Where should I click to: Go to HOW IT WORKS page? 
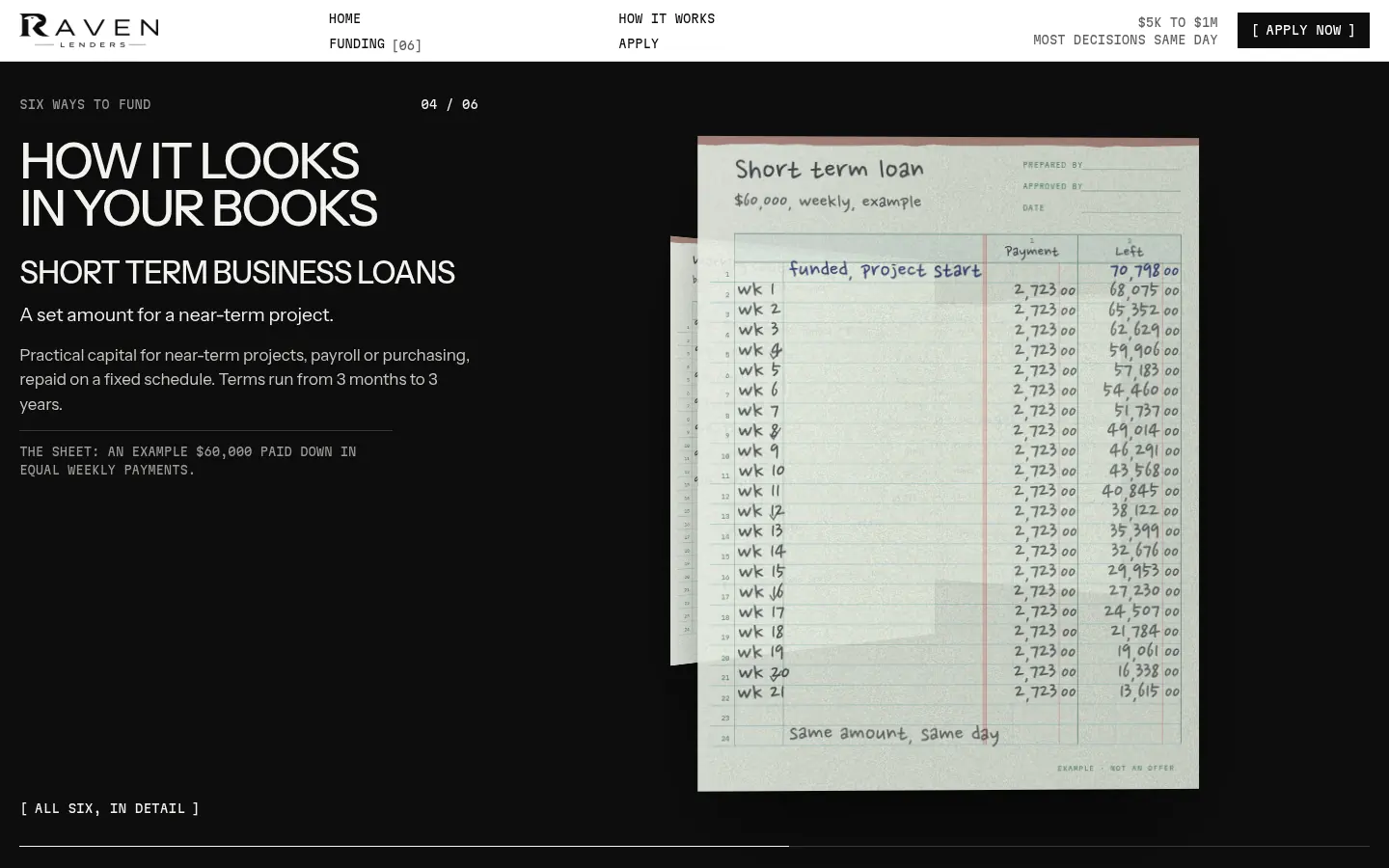(667, 18)
